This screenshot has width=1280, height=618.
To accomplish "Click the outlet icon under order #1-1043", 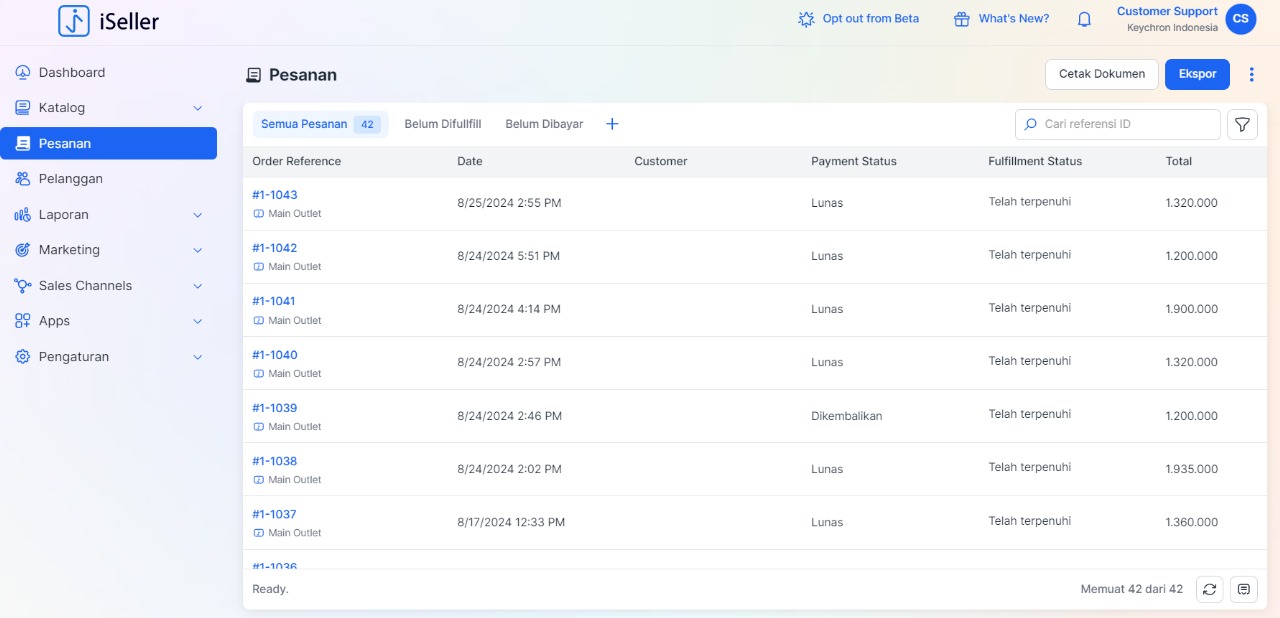I will 258,214.
